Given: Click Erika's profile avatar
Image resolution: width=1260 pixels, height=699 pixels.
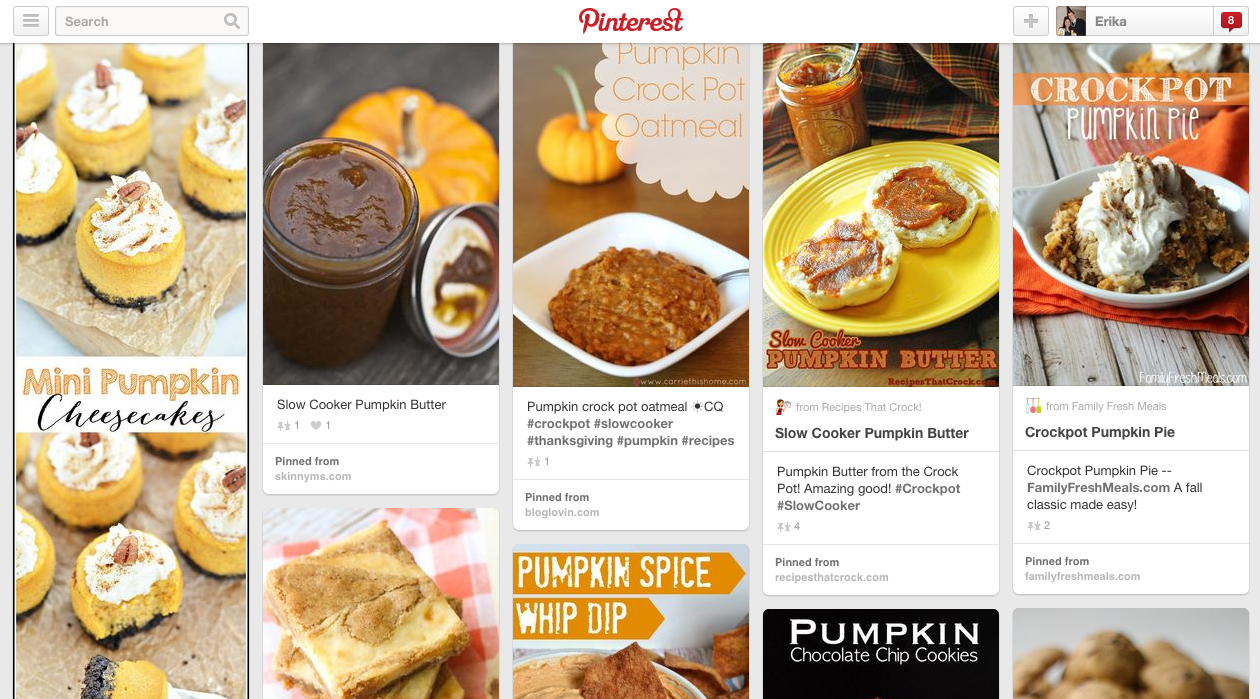Looking at the screenshot, I should click(x=1071, y=21).
